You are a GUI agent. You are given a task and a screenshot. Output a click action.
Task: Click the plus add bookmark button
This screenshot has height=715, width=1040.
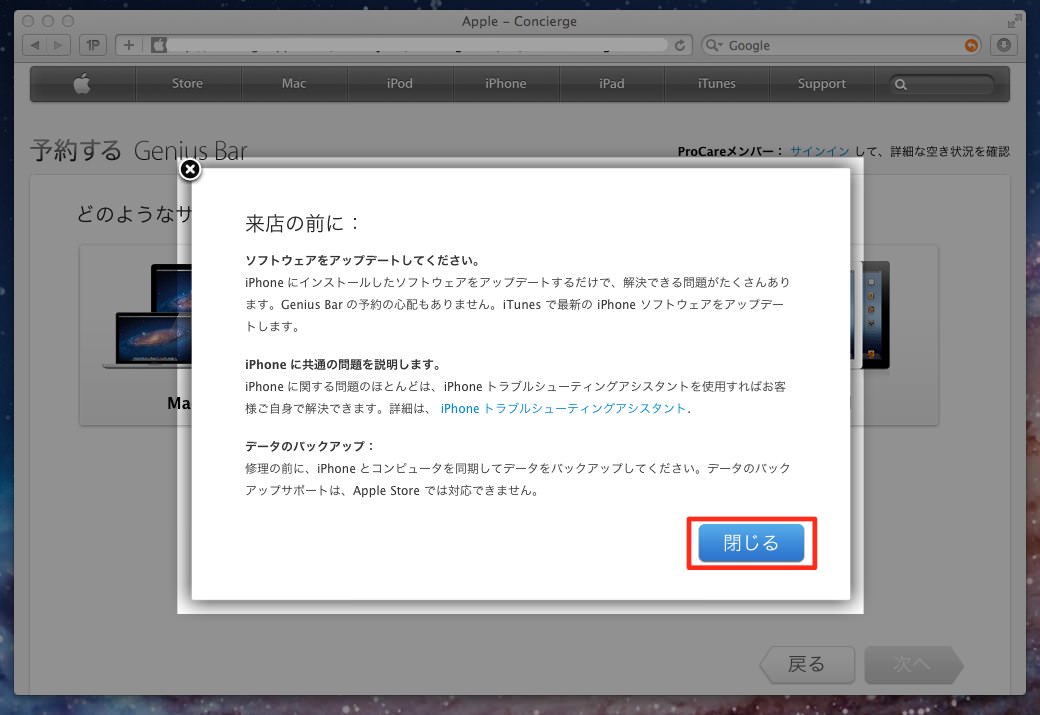(x=129, y=45)
